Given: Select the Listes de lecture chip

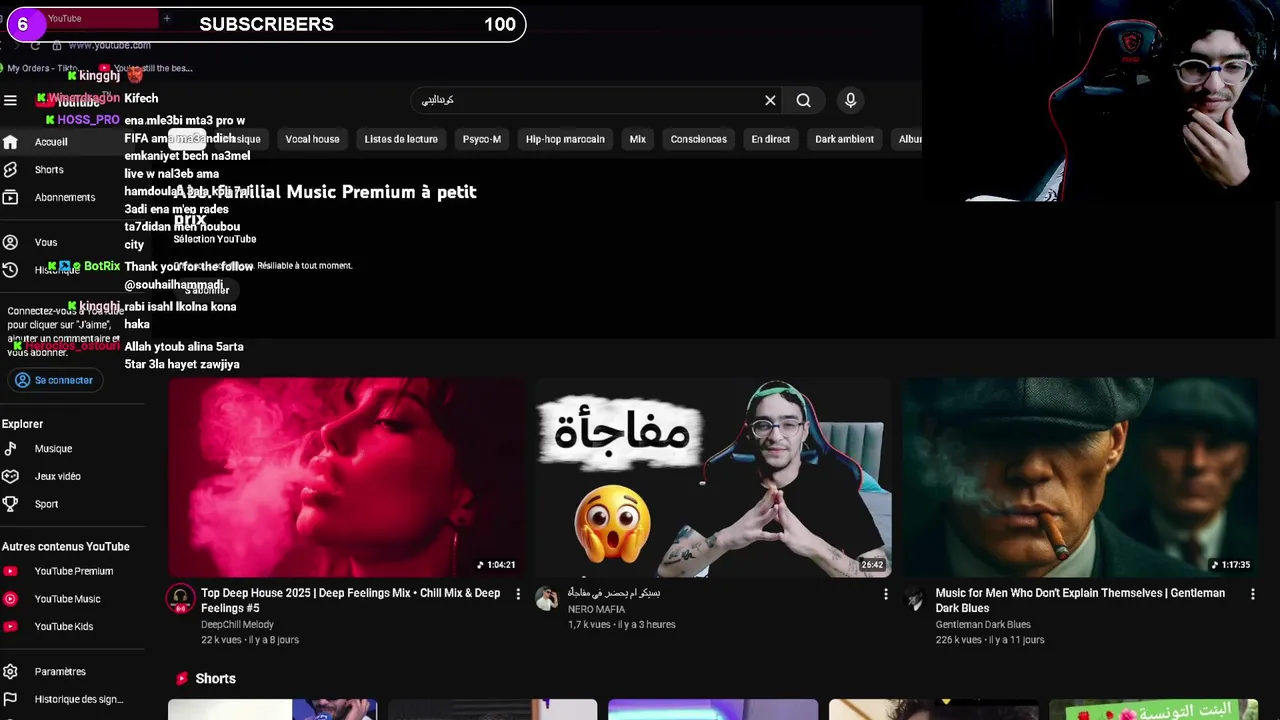Looking at the screenshot, I should (401, 139).
